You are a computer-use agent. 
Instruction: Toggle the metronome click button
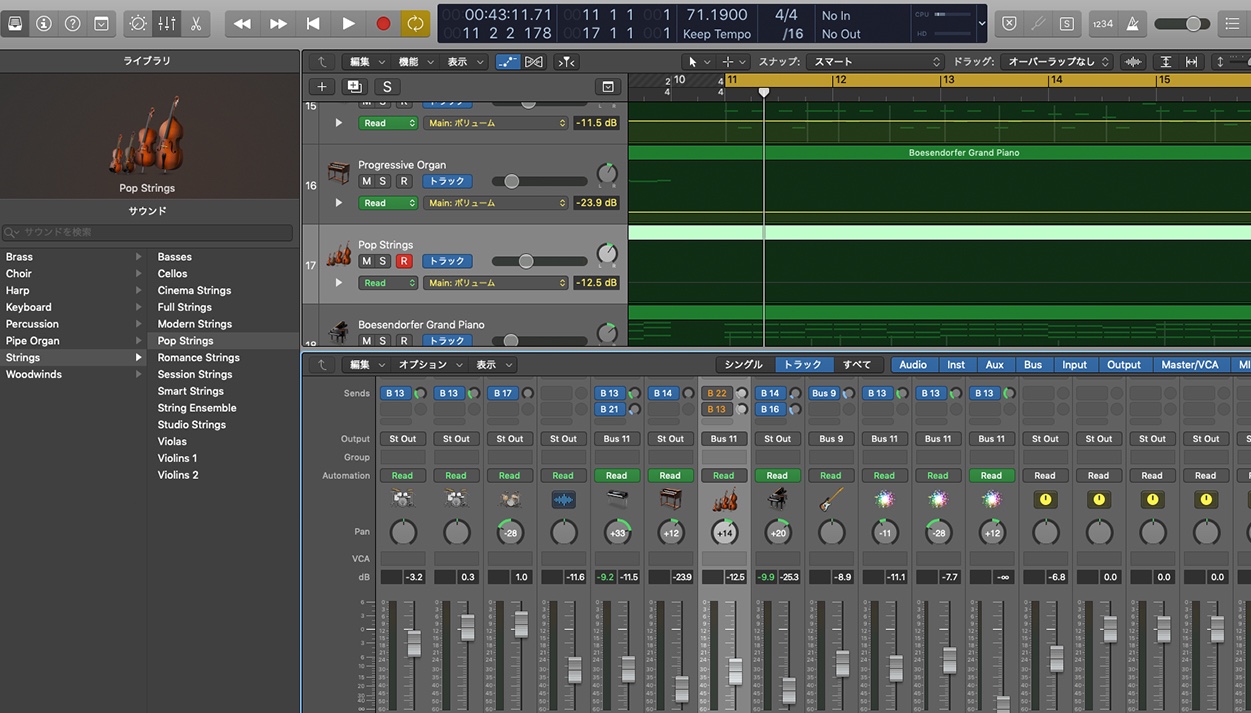tap(1133, 23)
